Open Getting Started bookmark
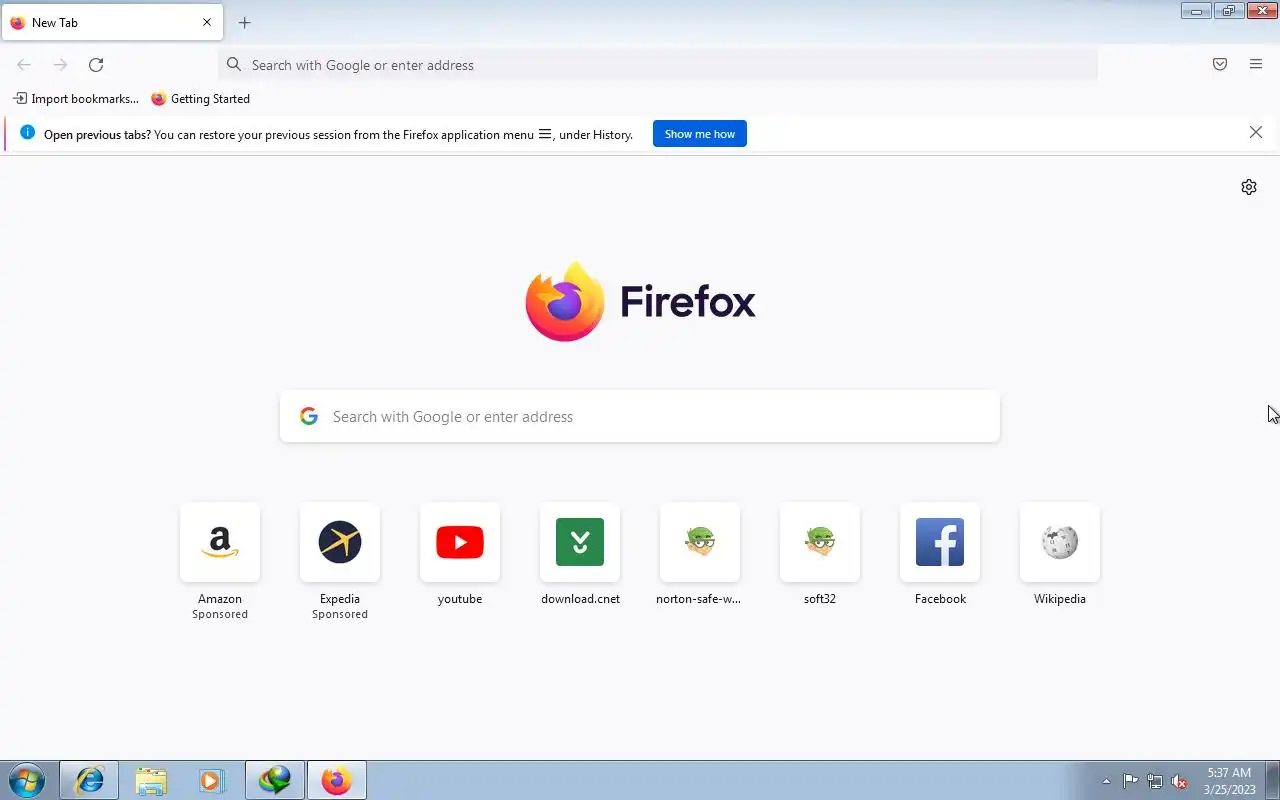This screenshot has width=1280, height=800. (x=200, y=99)
